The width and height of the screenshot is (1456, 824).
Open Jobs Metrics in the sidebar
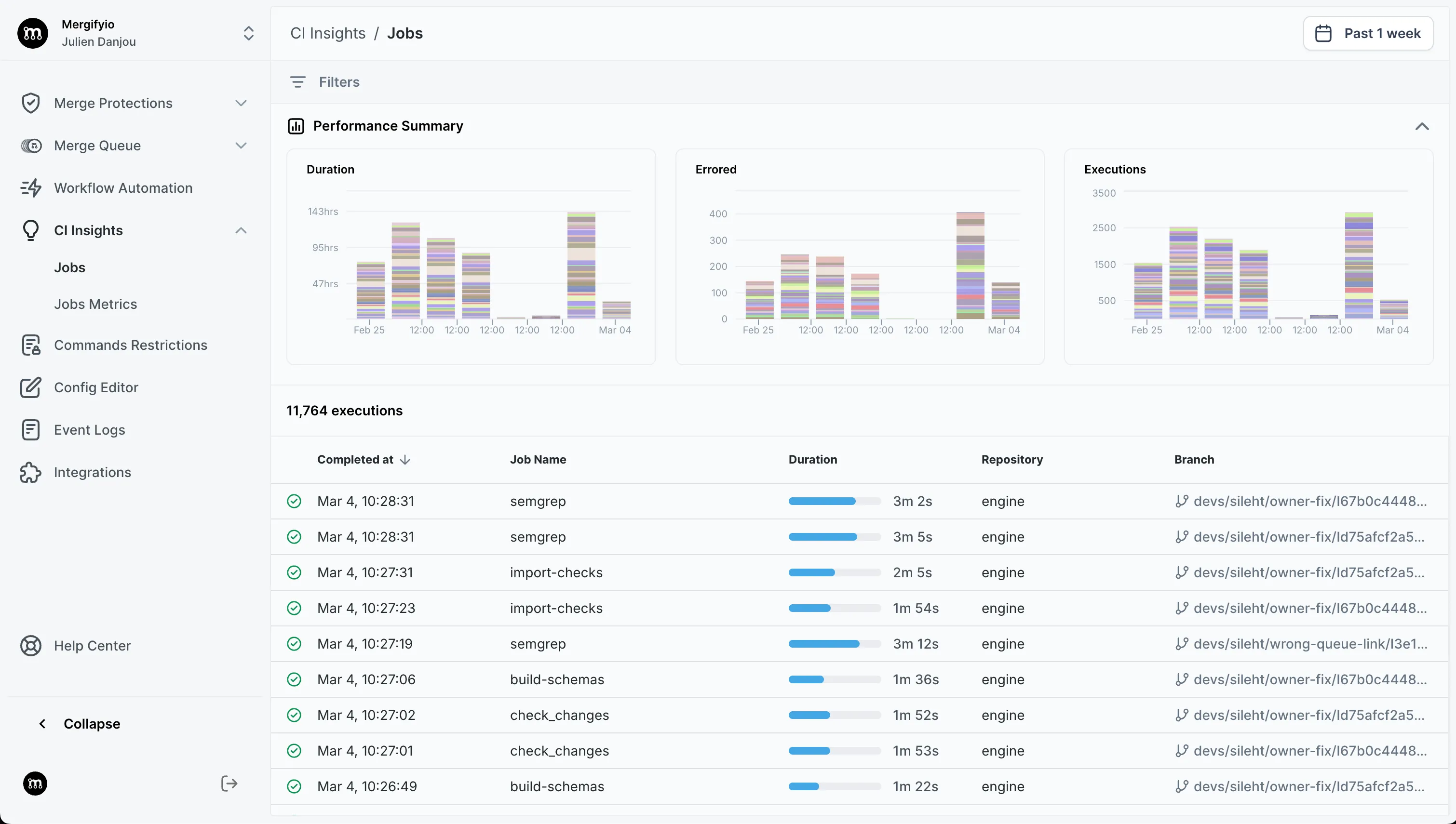95,304
